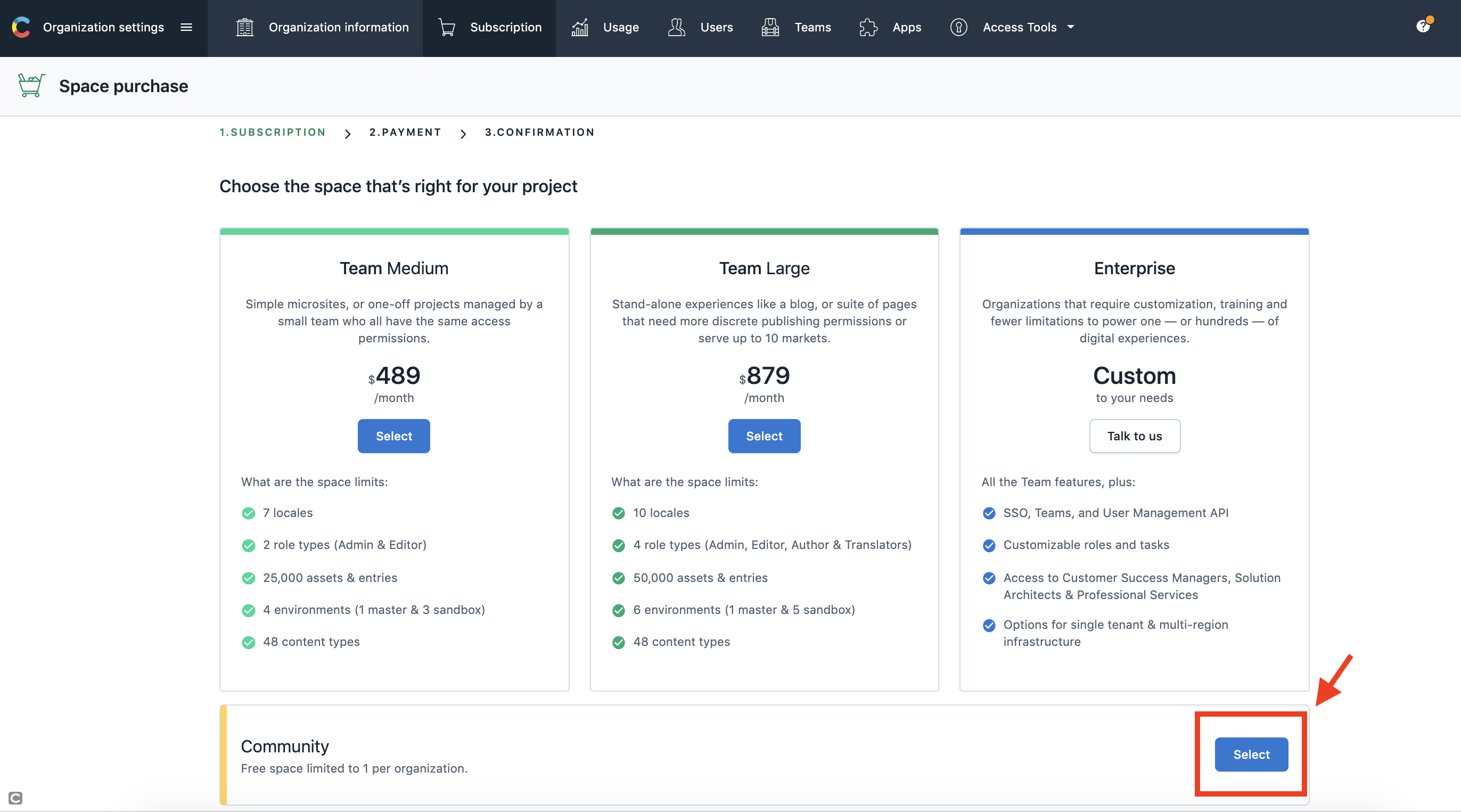Go to the 2.PAYMENT step
Viewport: 1461px width, 812px height.
point(405,132)
